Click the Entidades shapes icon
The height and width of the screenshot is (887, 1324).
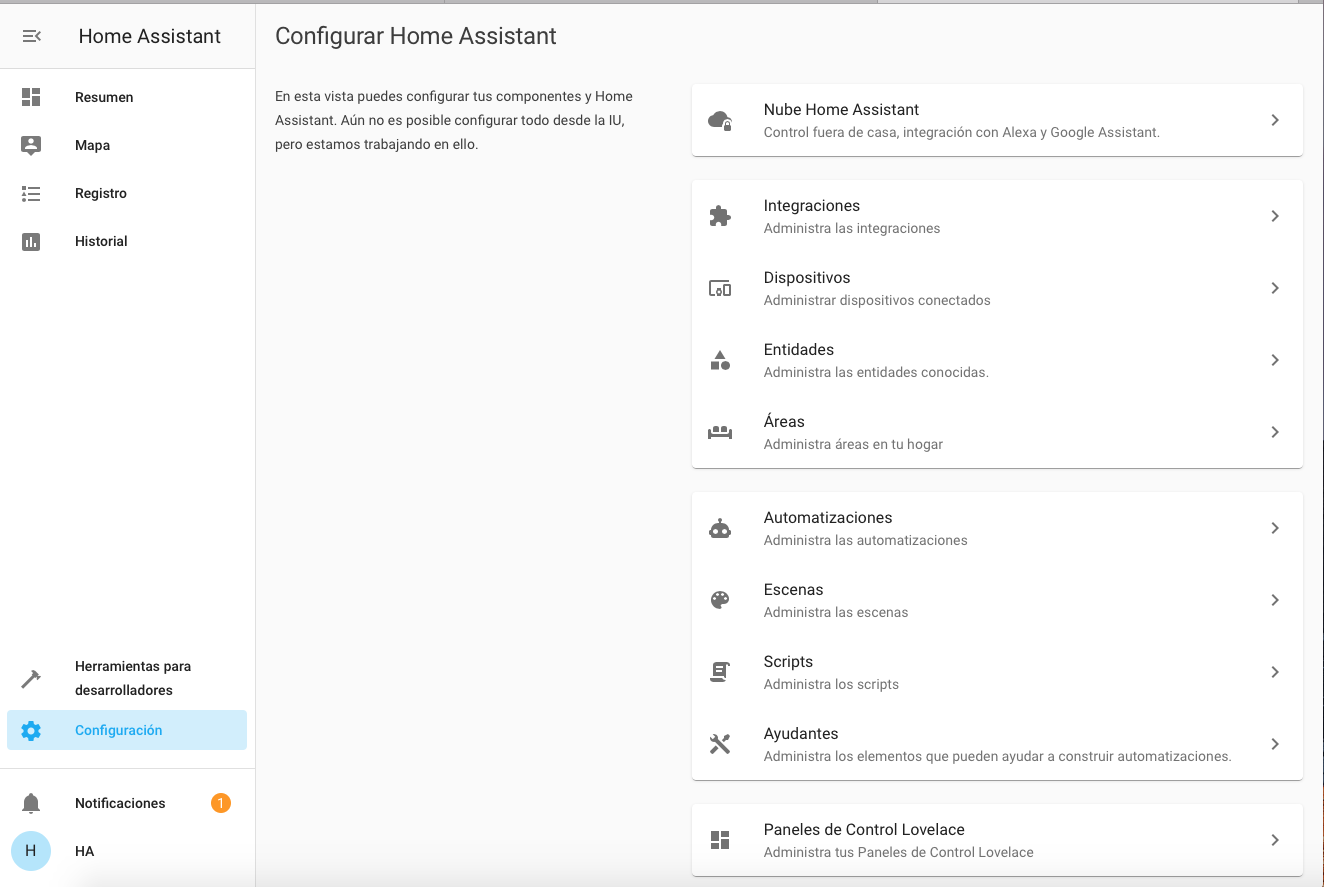pyautogui.click(x=720, y=360)
